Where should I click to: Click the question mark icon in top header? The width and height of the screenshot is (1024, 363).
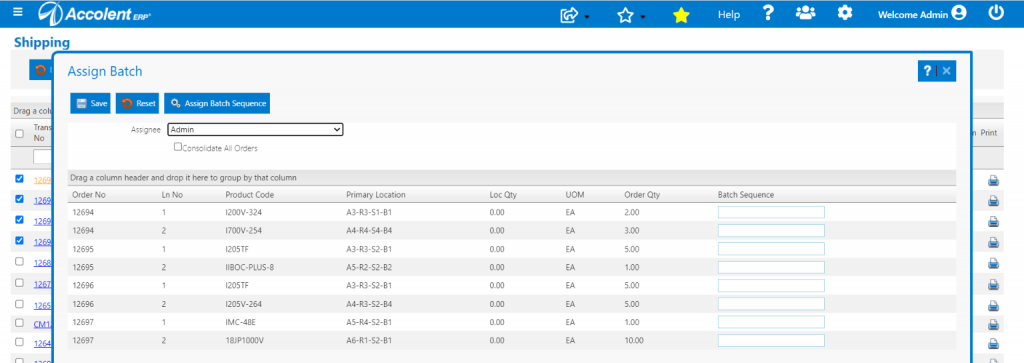768,13
